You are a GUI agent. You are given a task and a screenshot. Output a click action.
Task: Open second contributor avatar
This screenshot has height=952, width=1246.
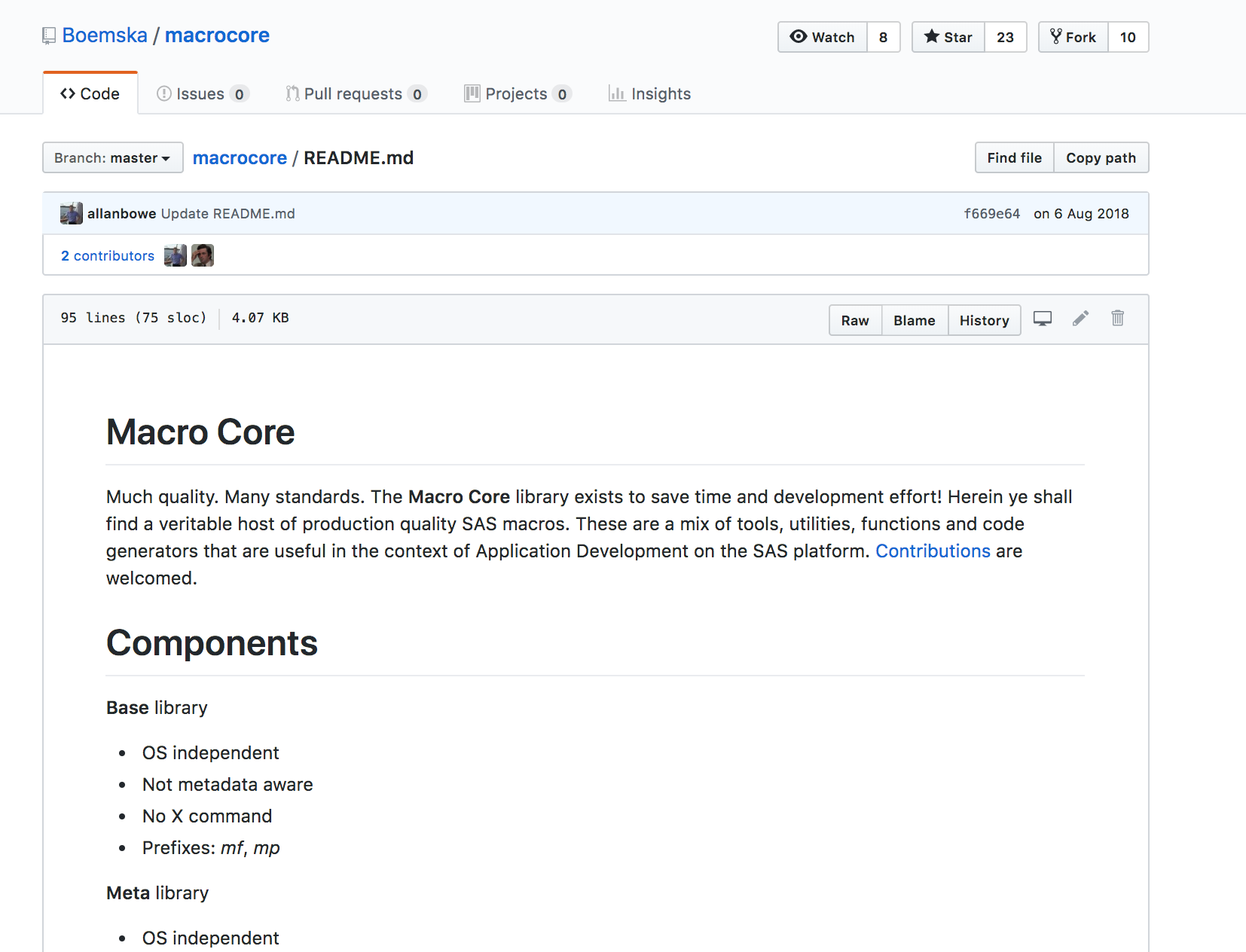coord(203,255)
